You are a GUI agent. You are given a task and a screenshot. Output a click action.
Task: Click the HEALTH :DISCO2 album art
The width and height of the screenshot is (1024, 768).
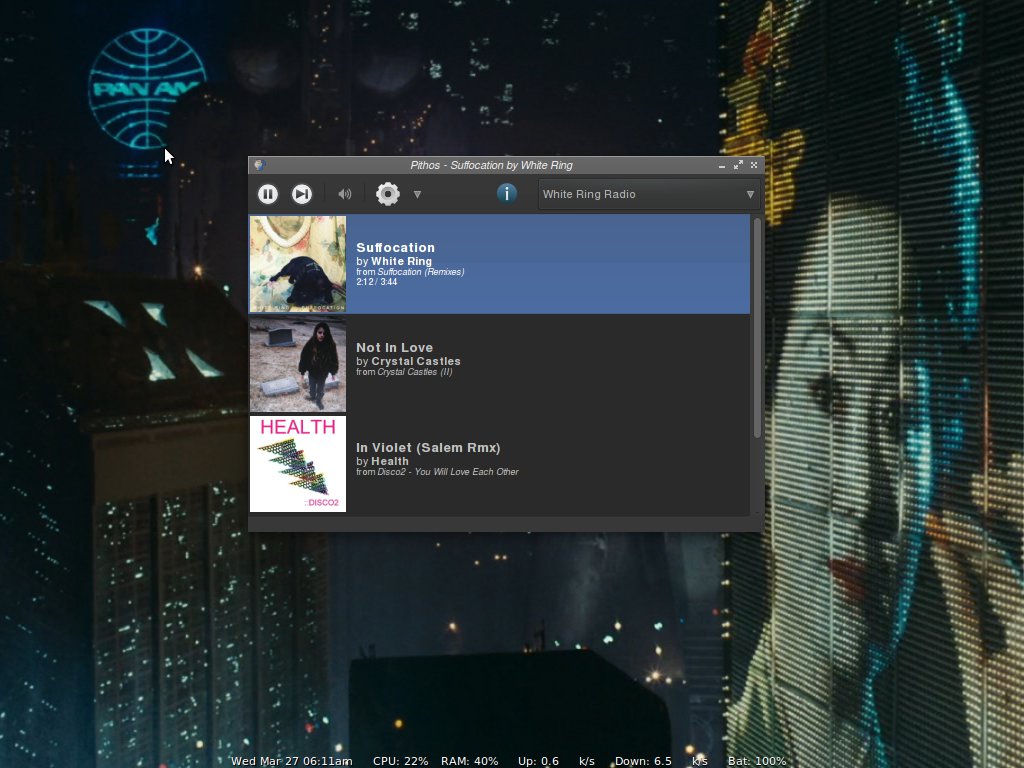tap(297, 463)
